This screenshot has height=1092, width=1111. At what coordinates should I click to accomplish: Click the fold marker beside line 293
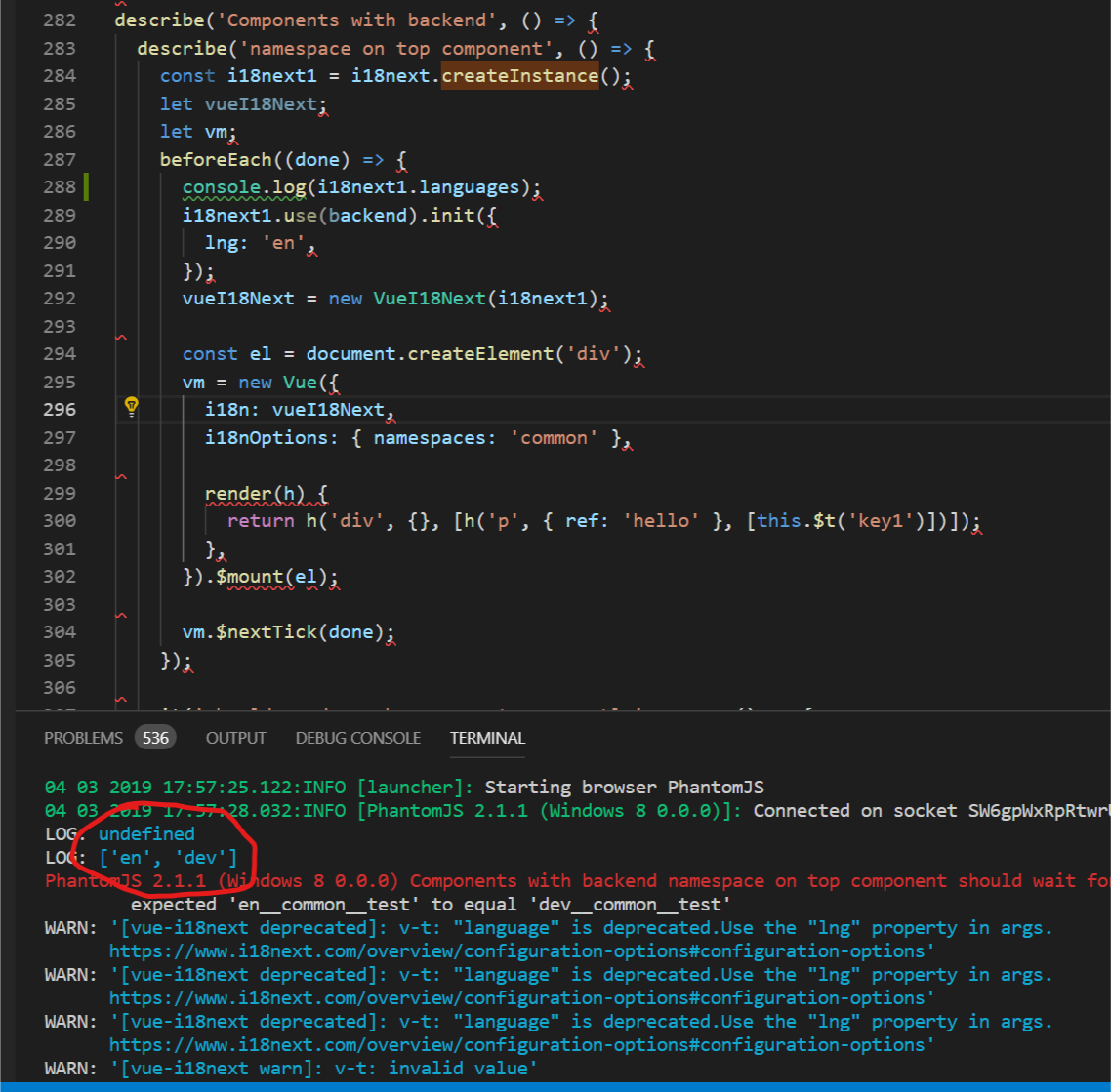121,337
